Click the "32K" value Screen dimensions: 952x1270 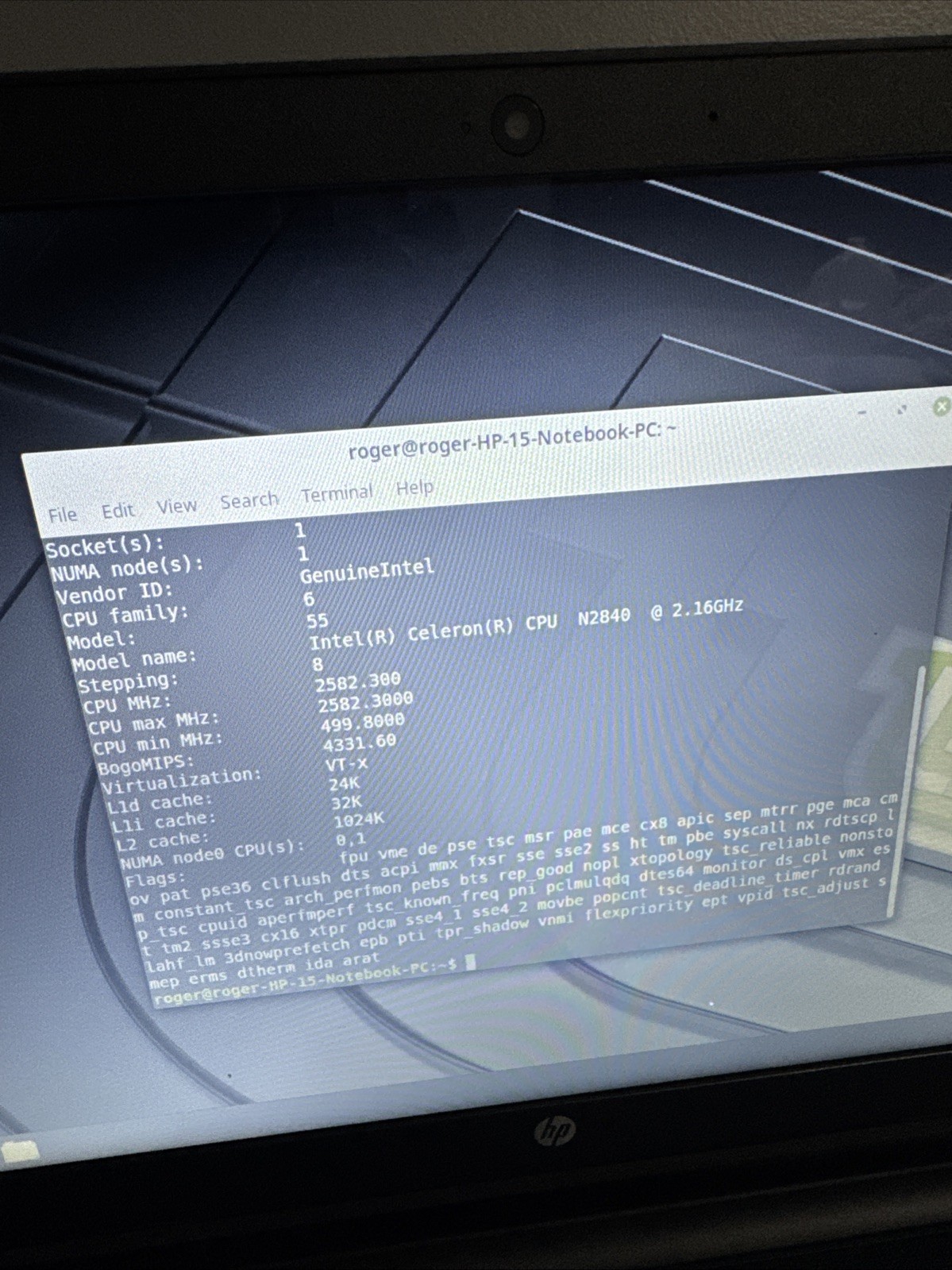[x=346, y=802]
